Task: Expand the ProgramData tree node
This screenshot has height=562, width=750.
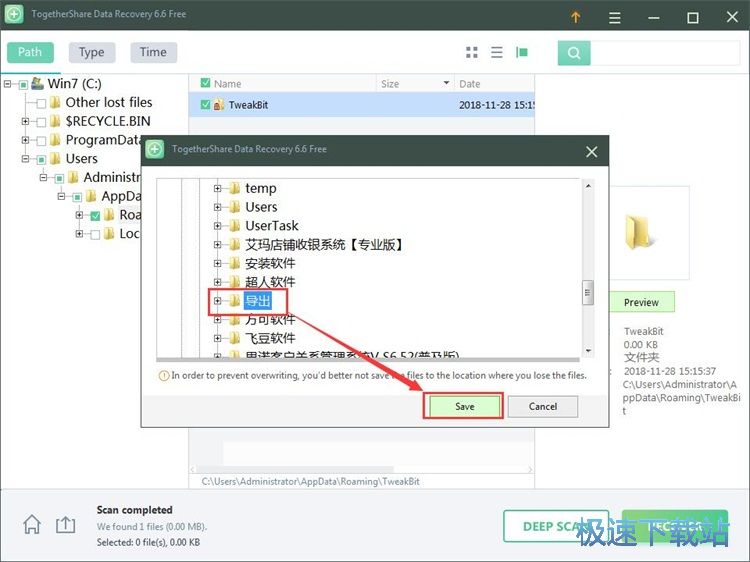Action: [25, 140]
